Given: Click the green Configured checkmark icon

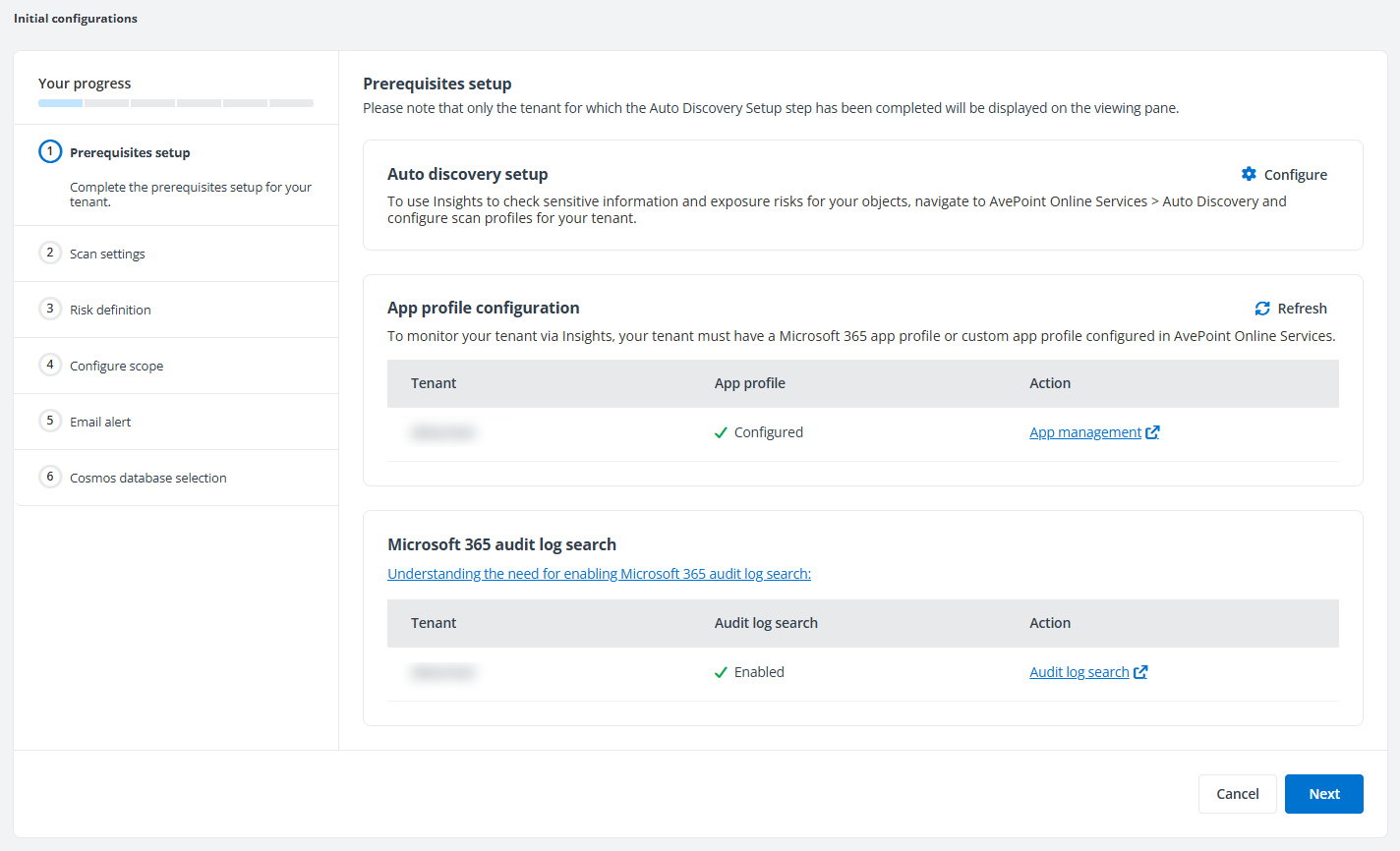Looking at the screenshot, I should [721, 432].
